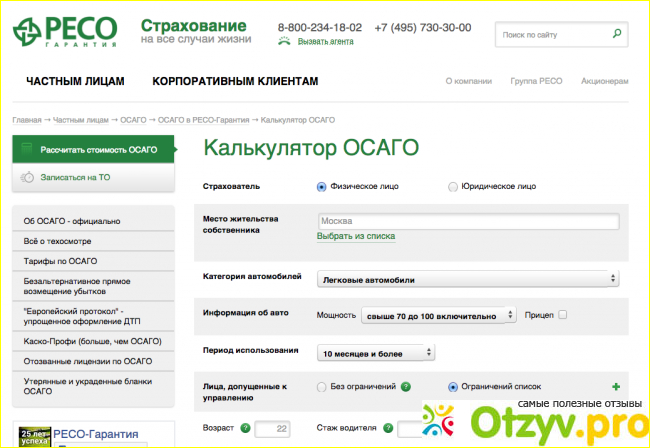Click help icon next to 'Стаж водителя'
Image resolution: width=650 pixels, height=448 pixels.
click(x=386, y=428)
